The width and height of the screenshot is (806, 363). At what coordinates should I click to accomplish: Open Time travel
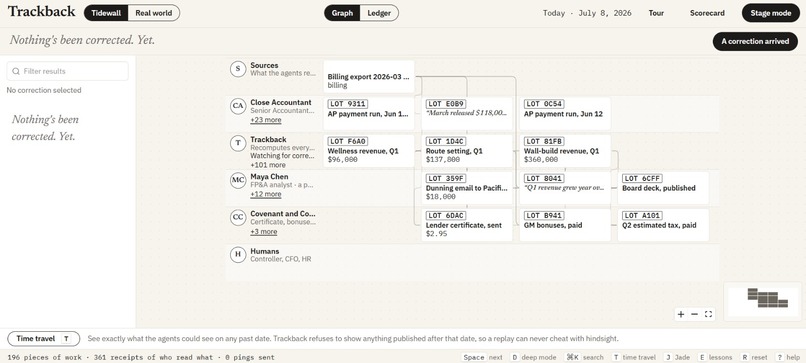44,339
